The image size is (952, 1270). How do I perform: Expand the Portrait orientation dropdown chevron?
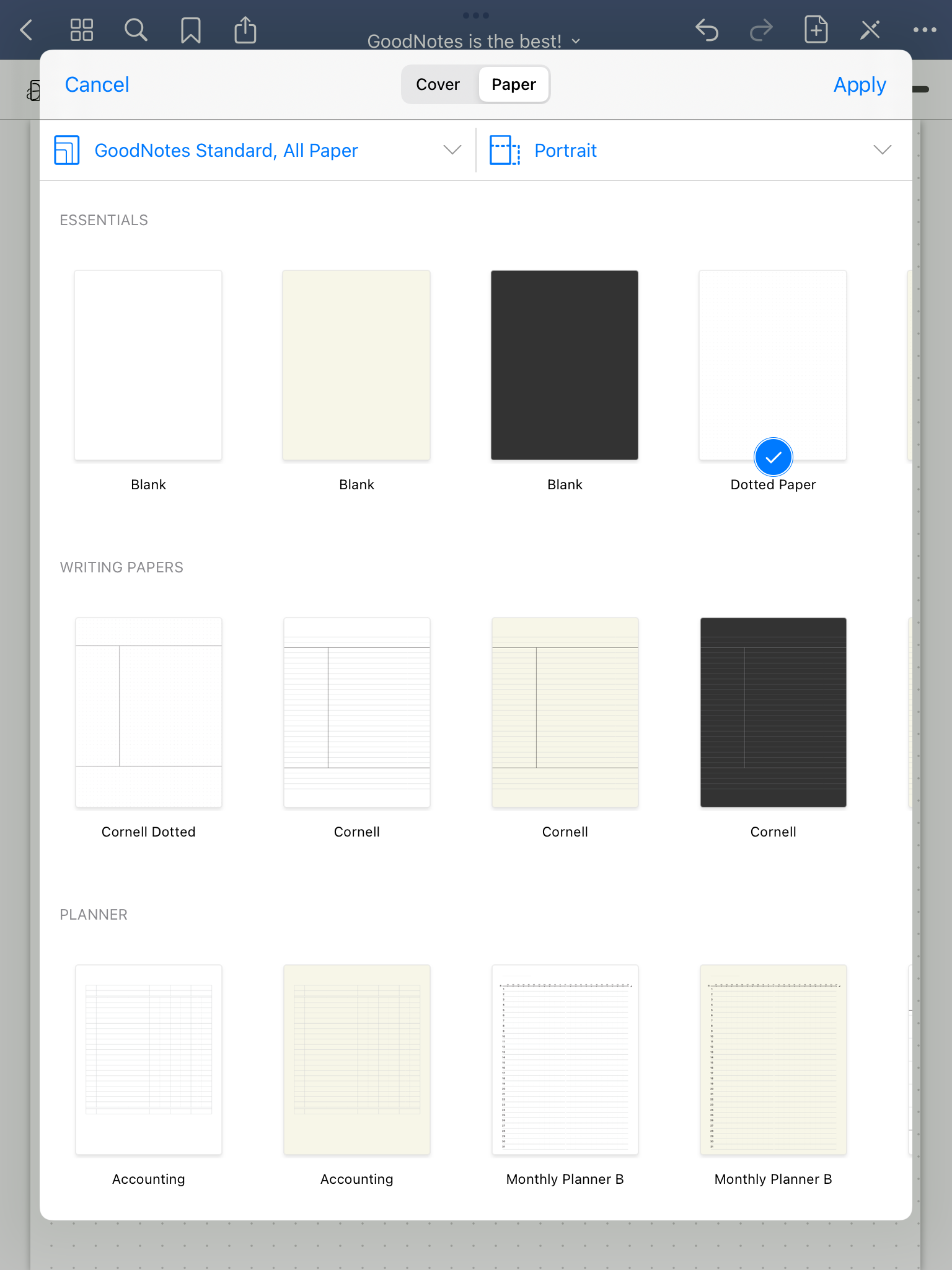[x=882, y=150]
